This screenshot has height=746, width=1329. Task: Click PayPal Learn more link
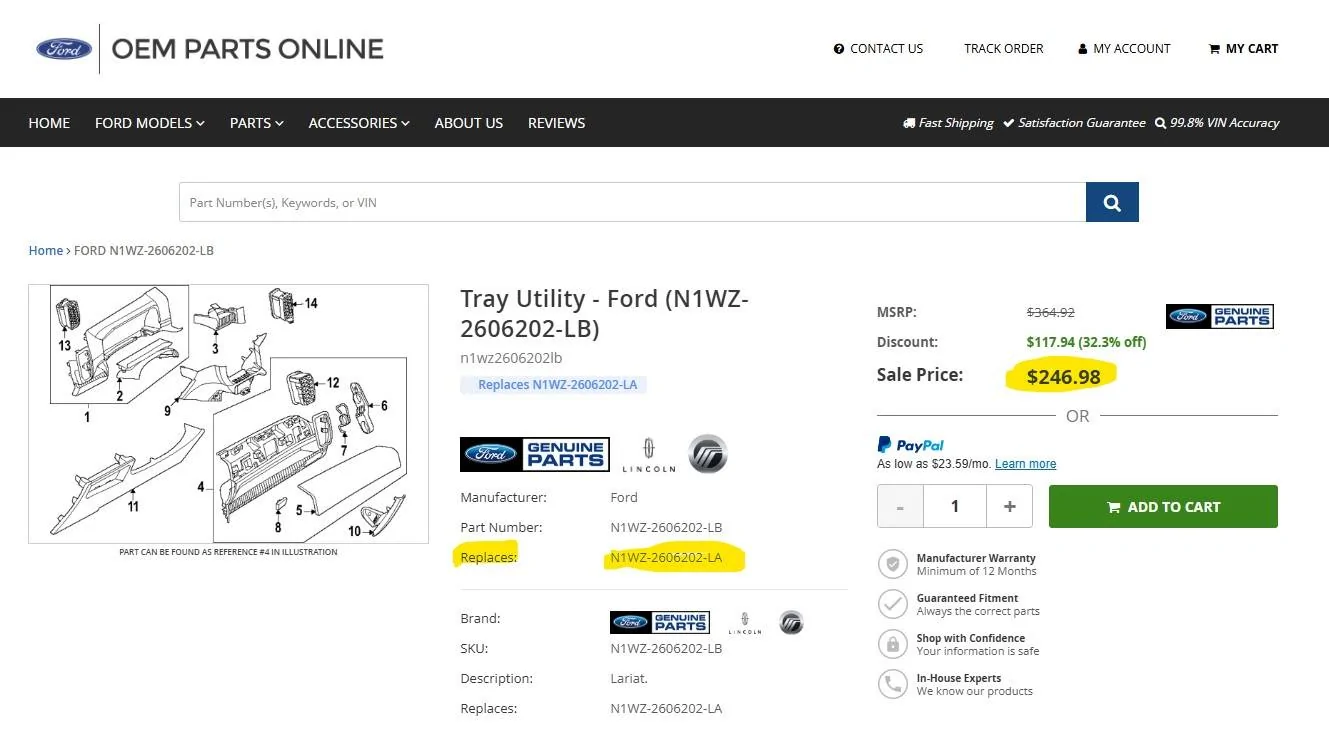pyautogui.click(x=1026, y=464)
